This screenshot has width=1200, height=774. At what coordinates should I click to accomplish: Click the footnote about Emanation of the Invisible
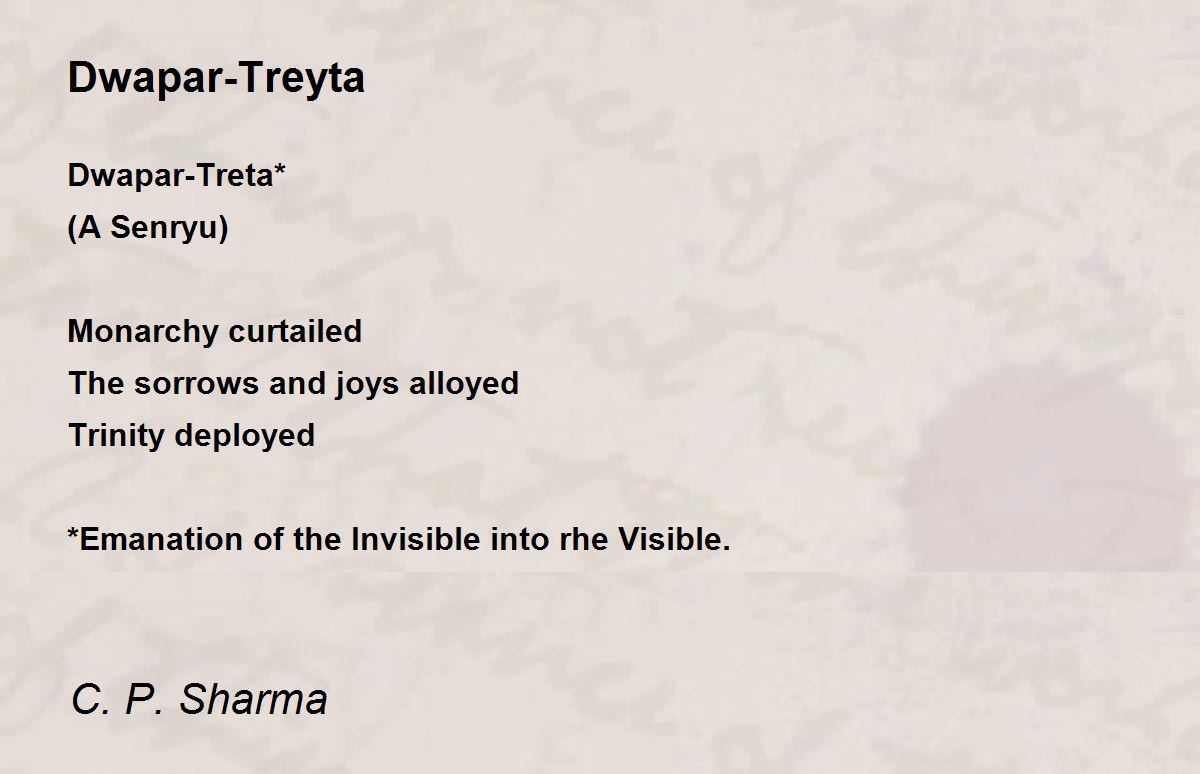[399, 540]
